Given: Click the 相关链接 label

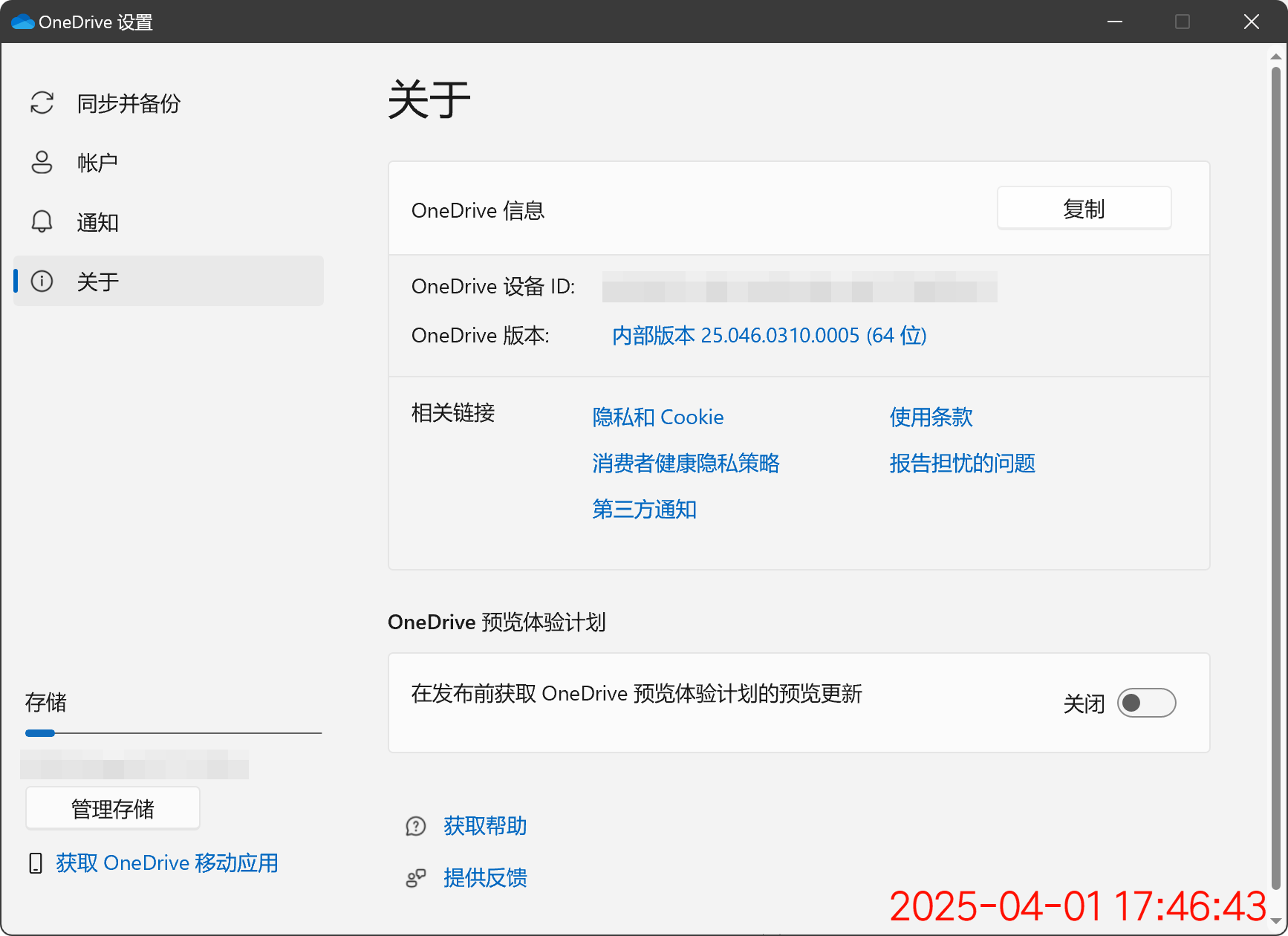Looking at the screenshot, I should pyautogui.click(x=453, y=413).
